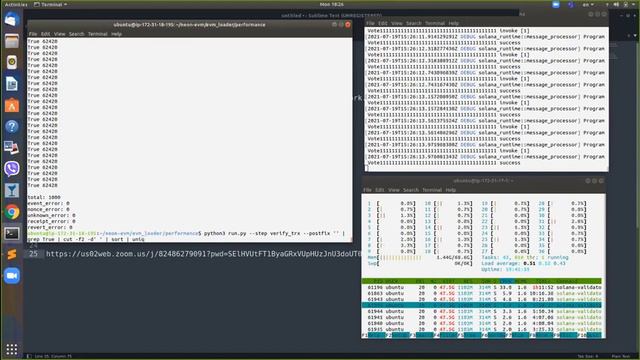This screenshot has height=360, width=640.
Task: Open File menu in performance terminal
Action: click(33, 34)
